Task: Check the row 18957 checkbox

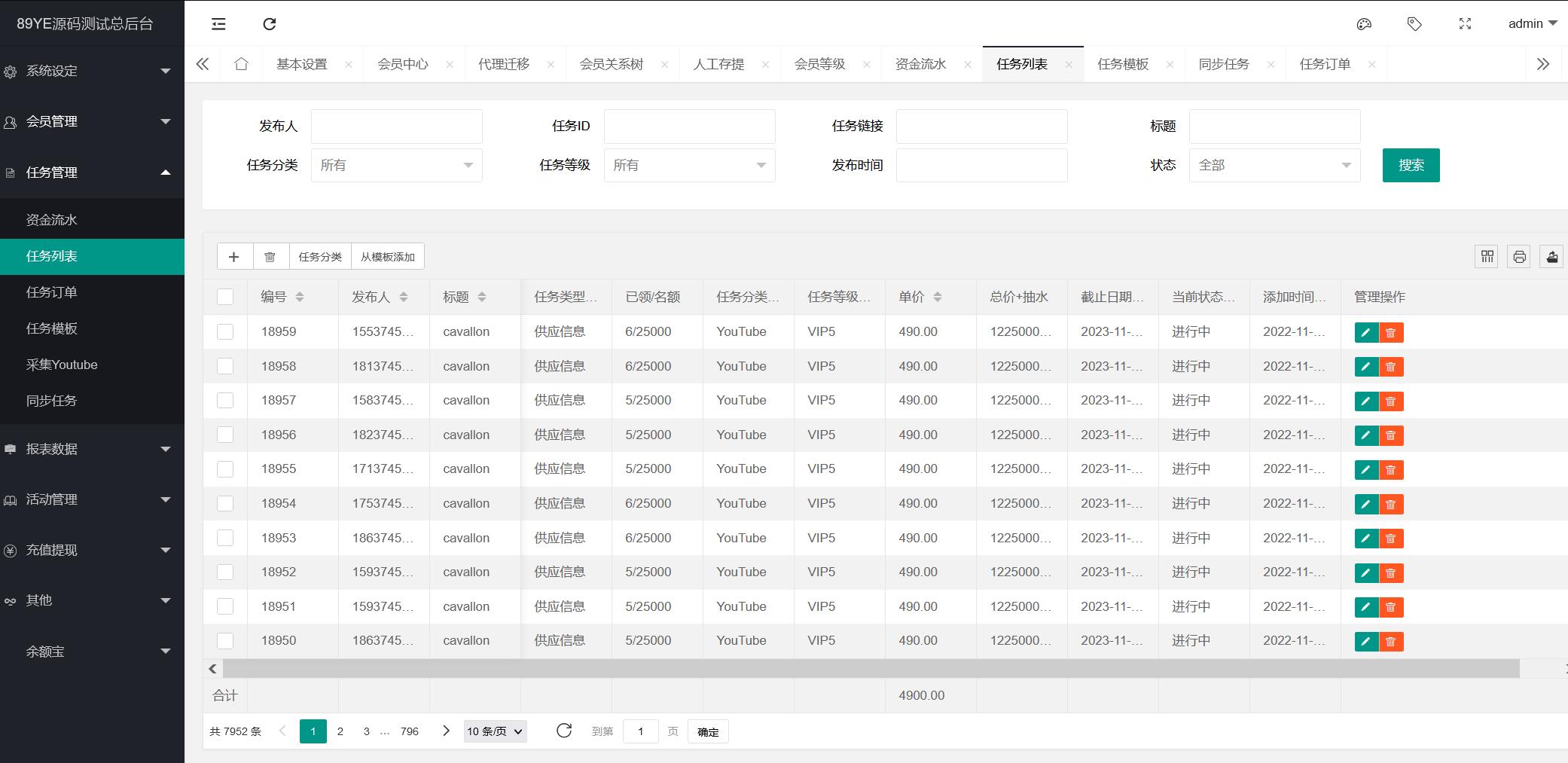Action: tap(225, 401)
